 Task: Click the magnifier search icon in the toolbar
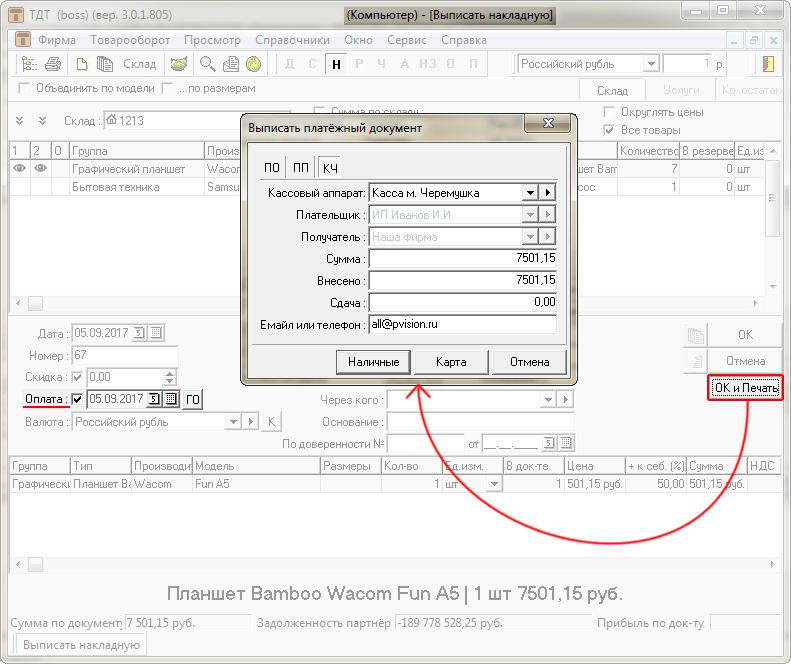207,64
